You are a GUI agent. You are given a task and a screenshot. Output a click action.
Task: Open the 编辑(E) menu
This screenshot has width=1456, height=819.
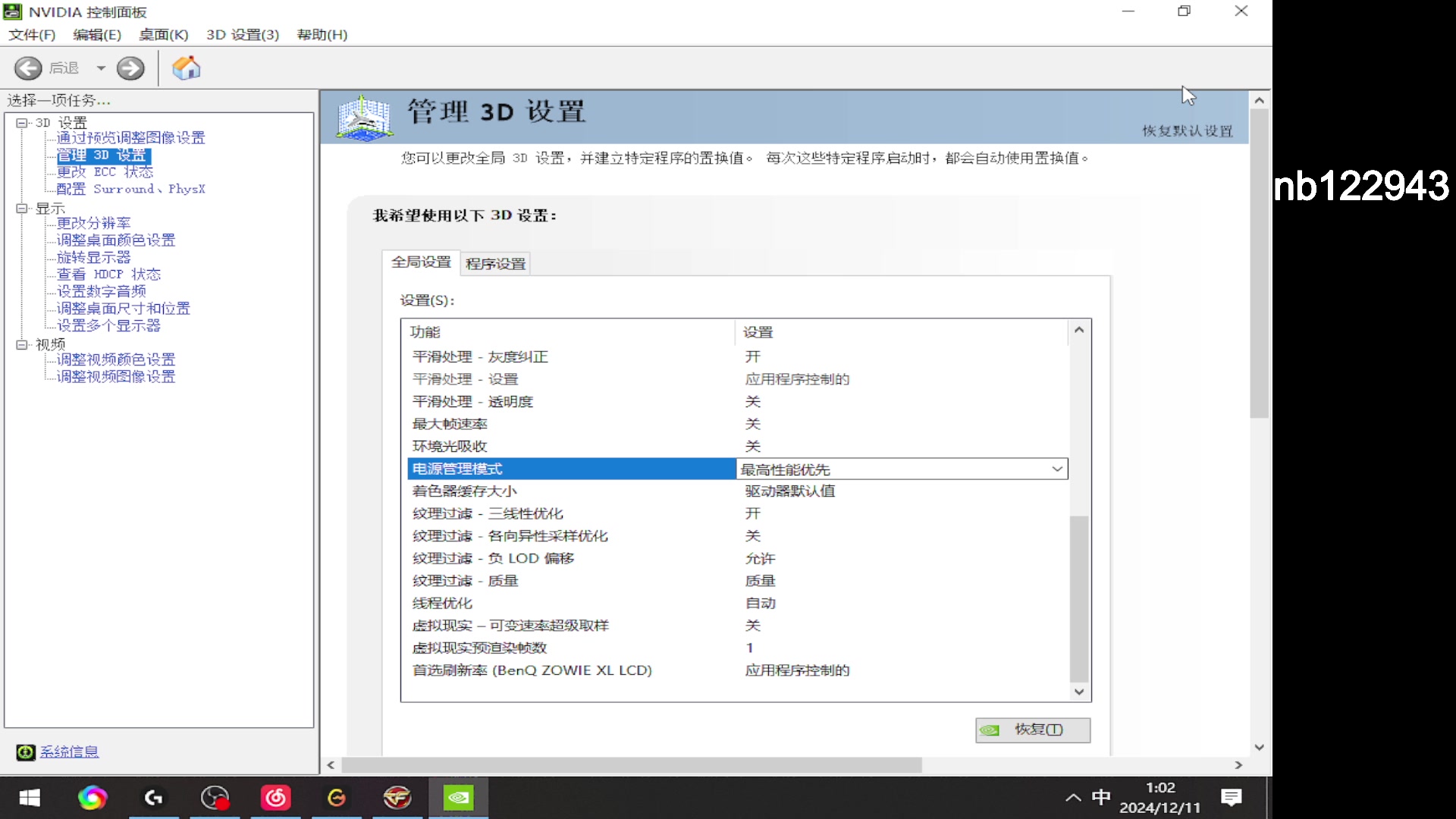pyautogui.click(x=97, y=35)
